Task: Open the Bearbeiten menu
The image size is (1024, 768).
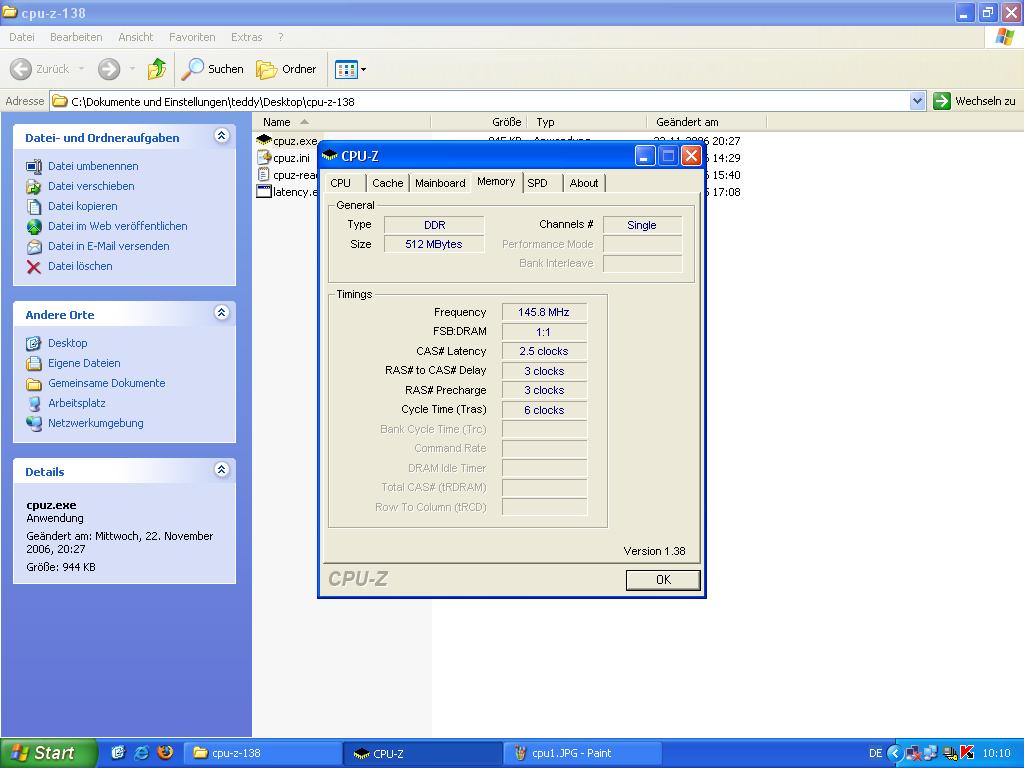Action: pyautogui.click(x=76, y=37)
